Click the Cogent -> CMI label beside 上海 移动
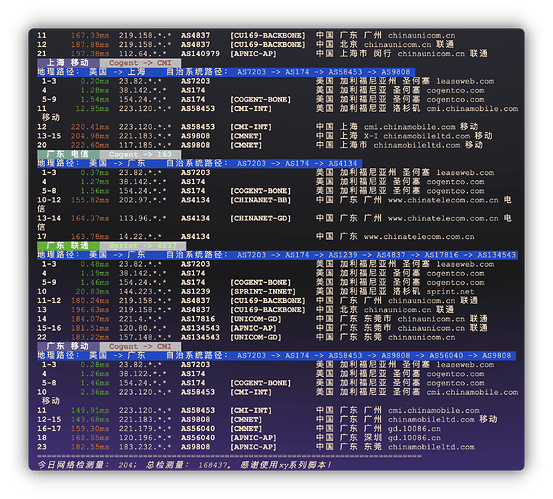 click(x=140, y=63)
